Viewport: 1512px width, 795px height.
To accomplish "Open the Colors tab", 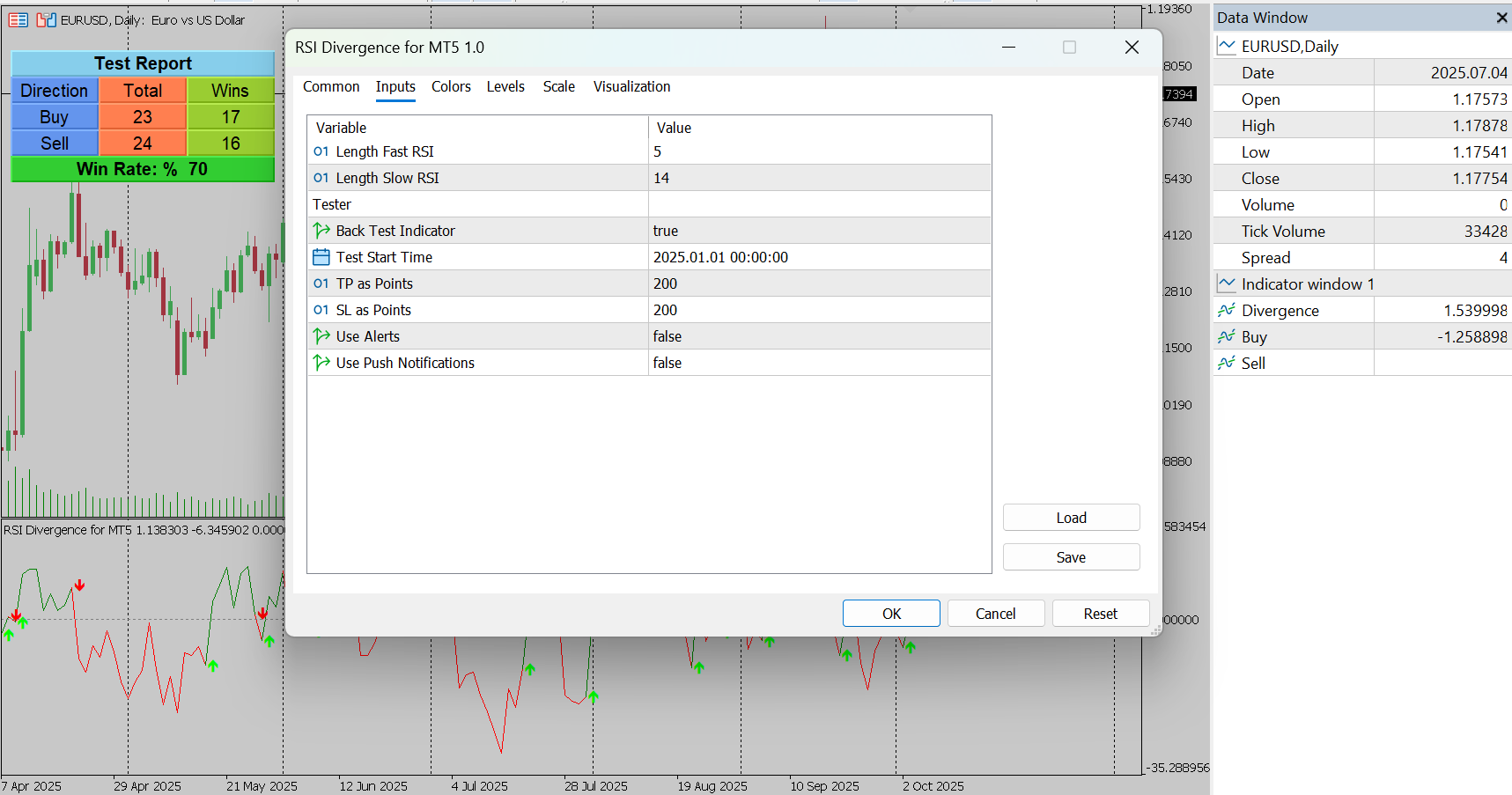I will [451, 86].
